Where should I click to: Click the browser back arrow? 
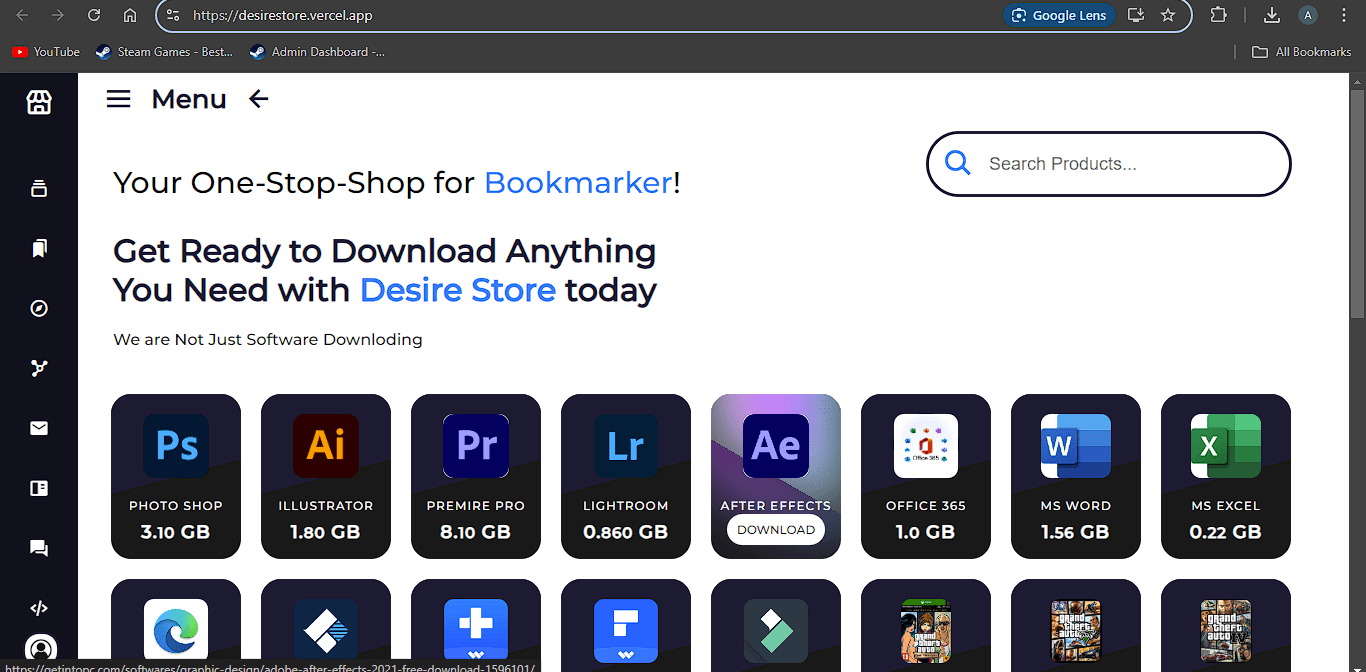point(22,15)
